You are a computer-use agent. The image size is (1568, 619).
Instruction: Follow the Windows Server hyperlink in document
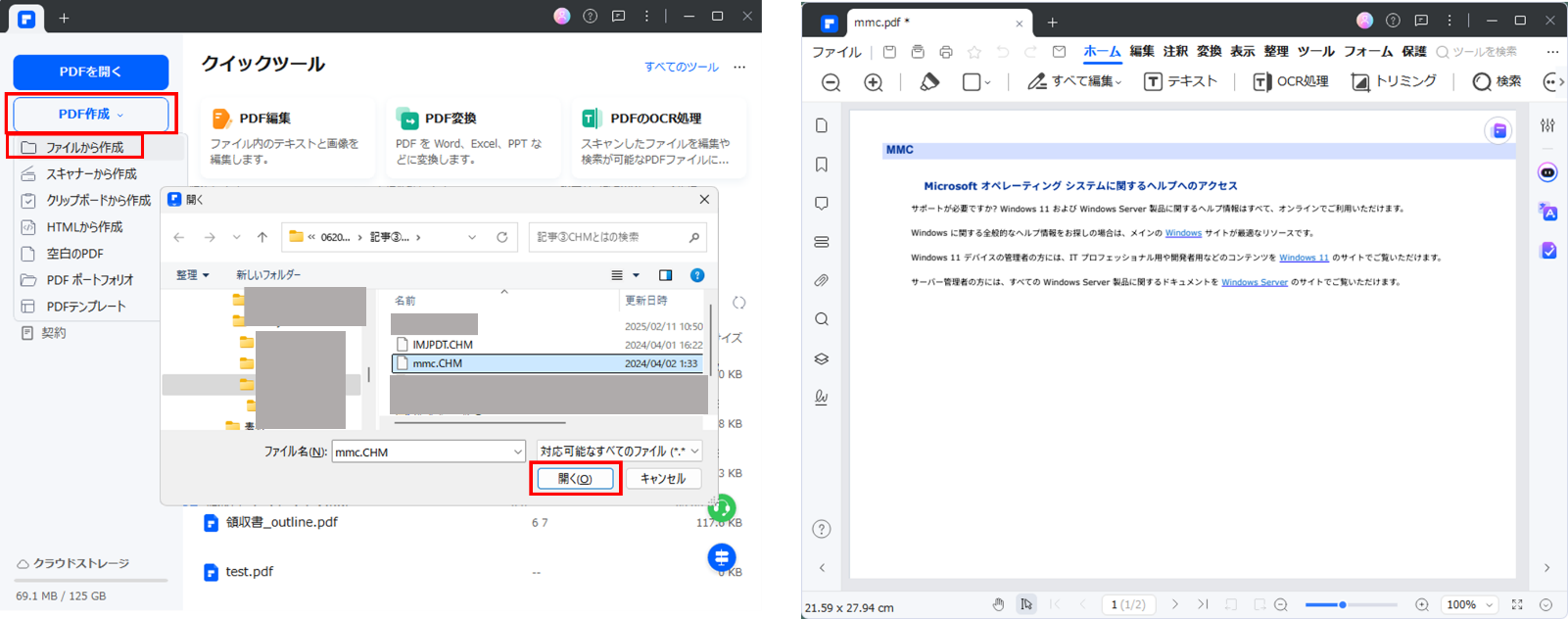coord(1255,282)
